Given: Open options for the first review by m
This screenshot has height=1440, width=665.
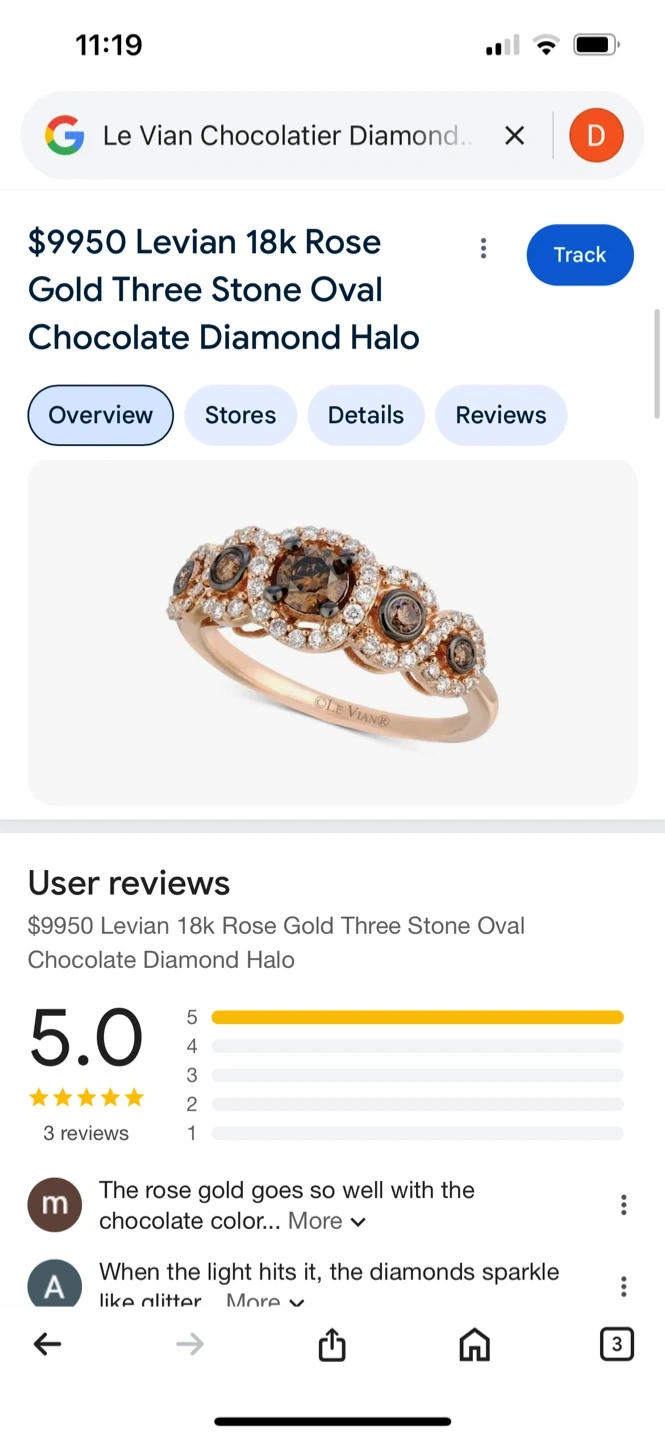Looking at the screenshot, I should [x=623, y=1205].
